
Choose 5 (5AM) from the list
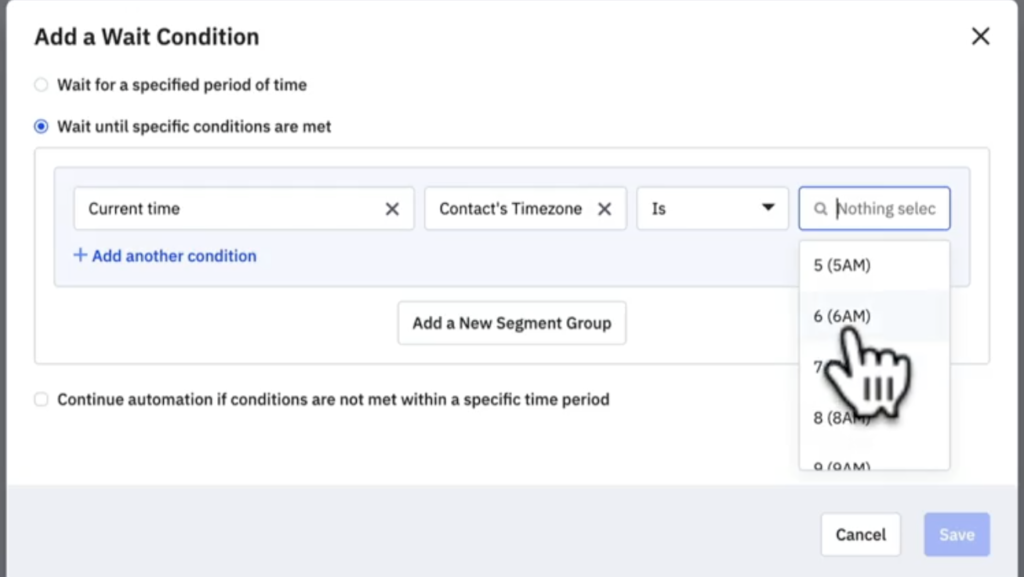842,266
